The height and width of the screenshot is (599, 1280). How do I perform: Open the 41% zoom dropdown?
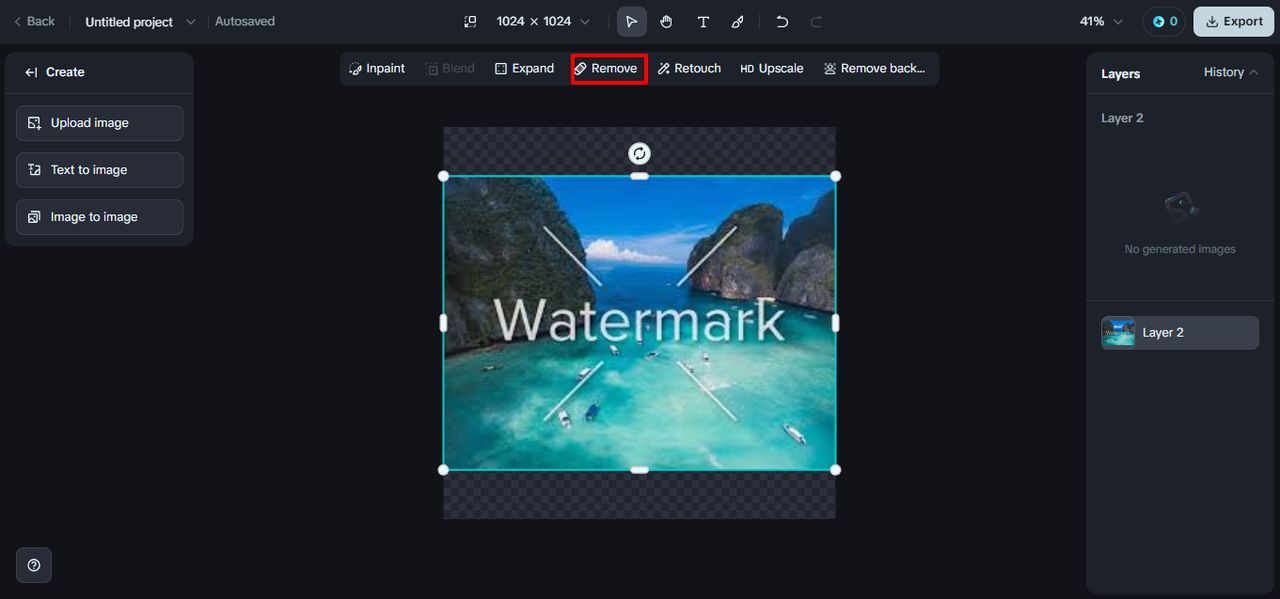pyautogui.click(x=1101, y=21)
